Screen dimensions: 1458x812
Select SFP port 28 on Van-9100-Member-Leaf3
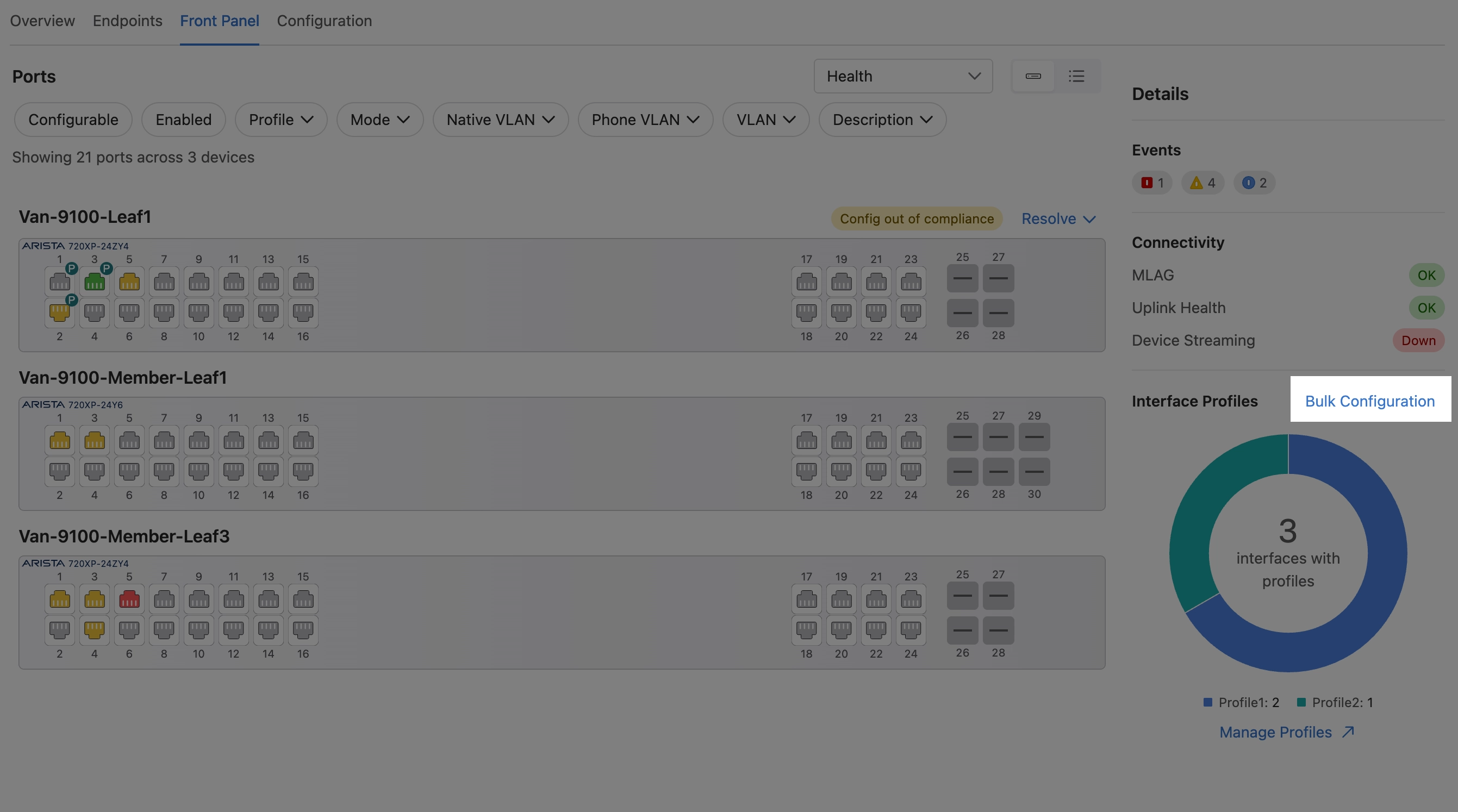[x=999, y=630]
